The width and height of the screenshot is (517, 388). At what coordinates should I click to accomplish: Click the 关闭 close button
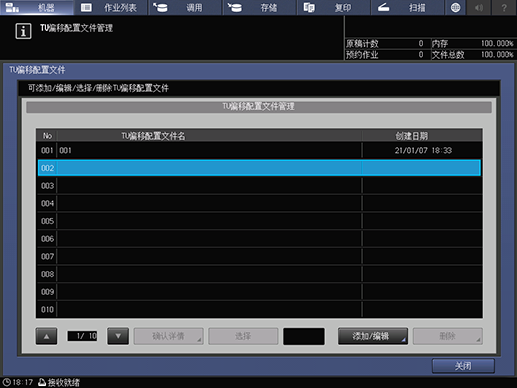(x=463, y=366)
